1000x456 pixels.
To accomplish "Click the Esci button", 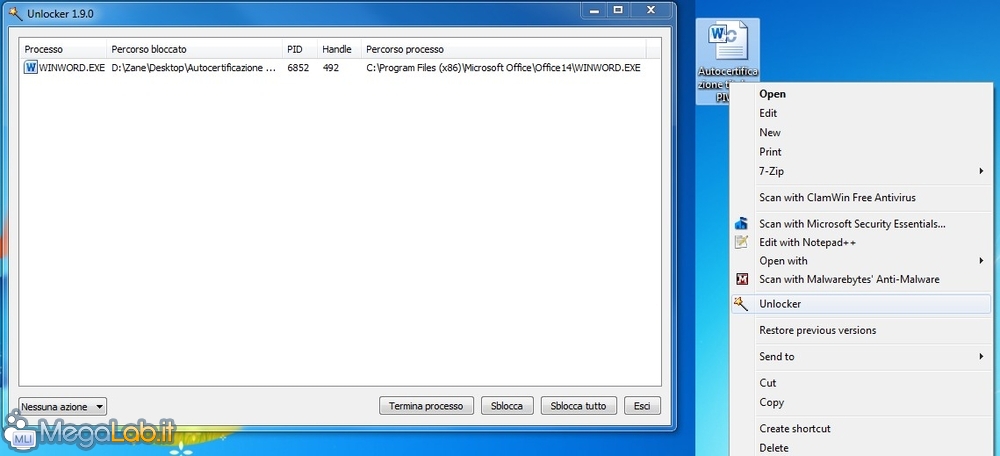I will (x=642, y=406).
